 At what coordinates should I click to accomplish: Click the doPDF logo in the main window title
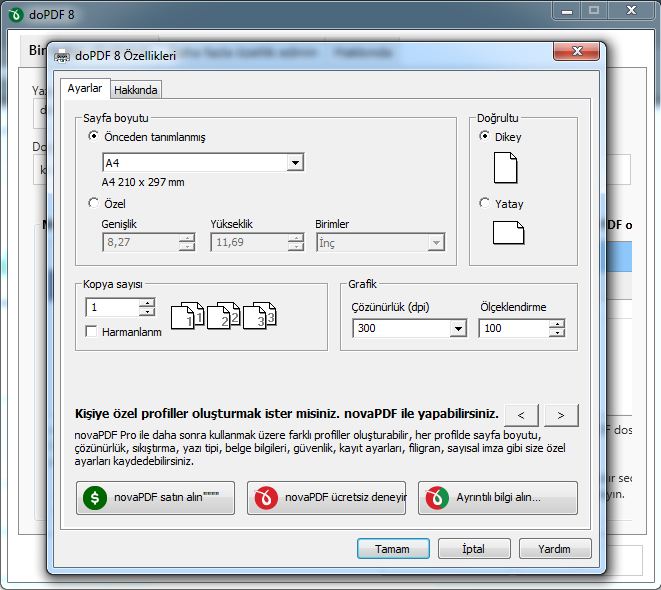point(16,15)
